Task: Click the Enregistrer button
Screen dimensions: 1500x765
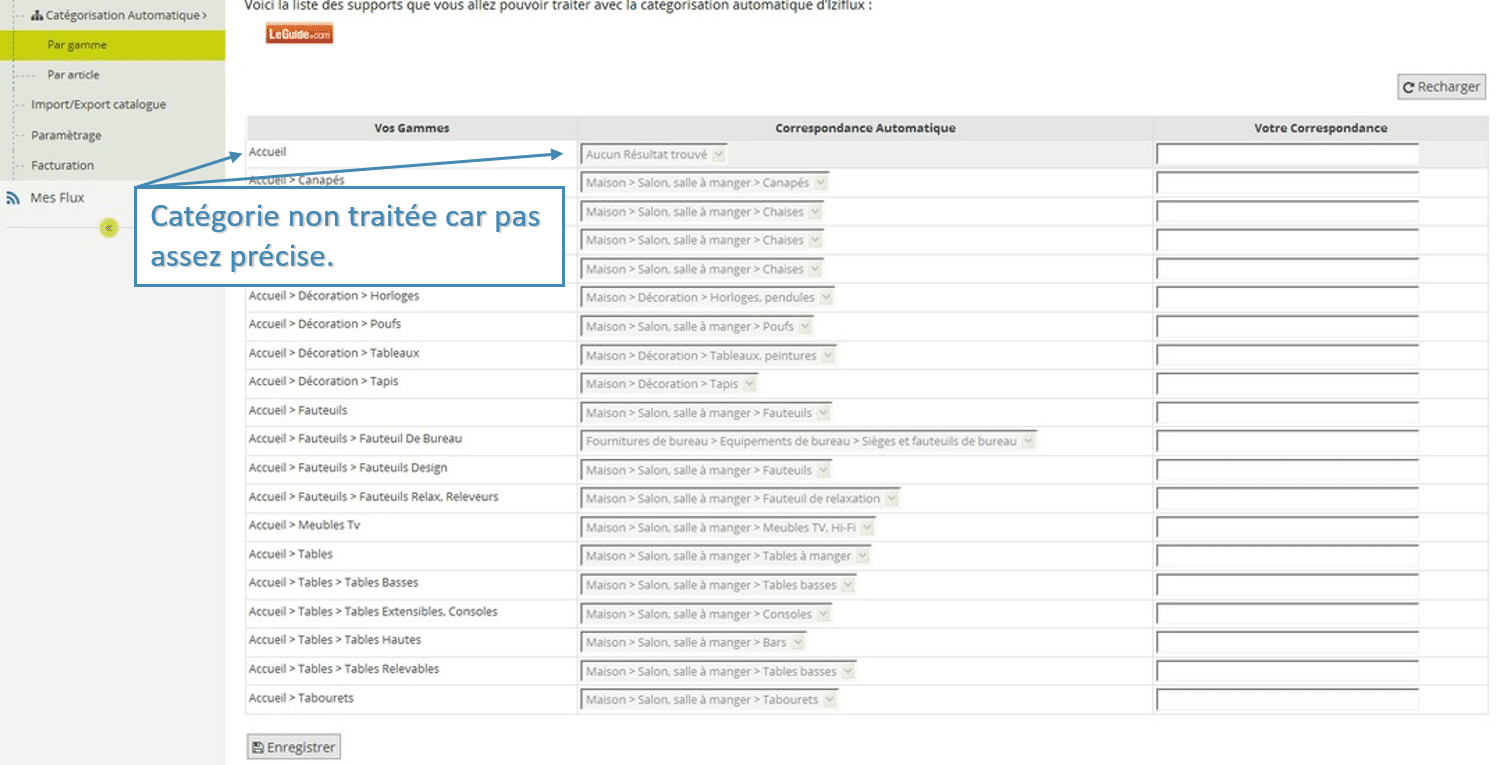Action: tap(294, 747)
